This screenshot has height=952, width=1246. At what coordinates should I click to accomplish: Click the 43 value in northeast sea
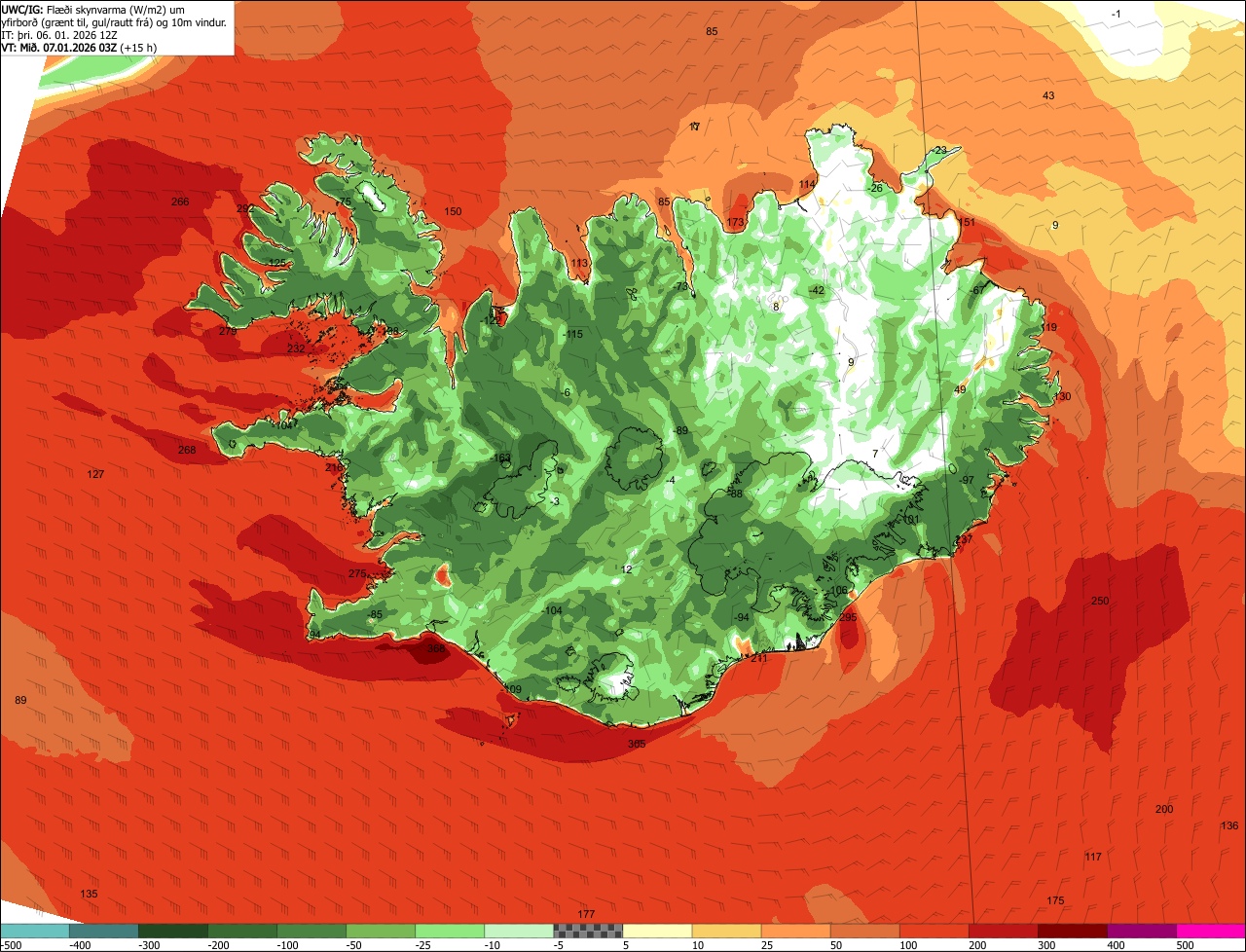1048,95
